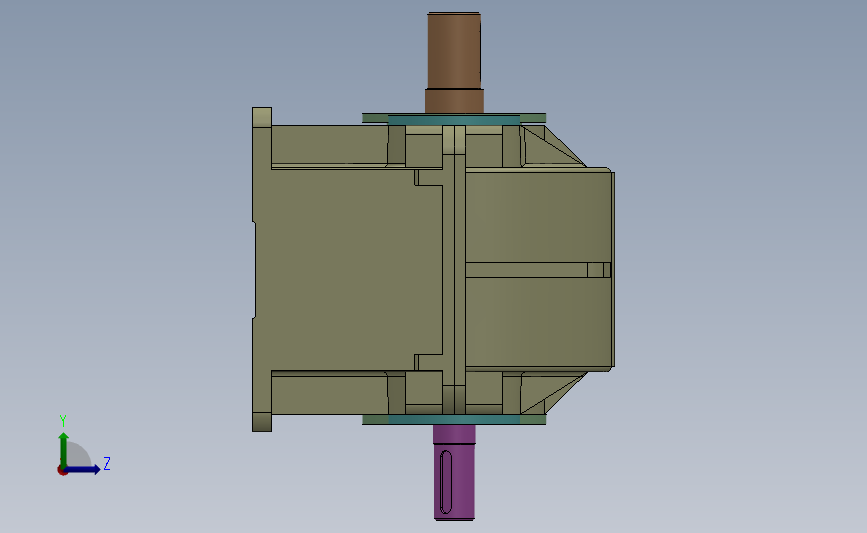This screenshot has height=533, width=867.
Task: Click the keyway slot on purple shaft
Action: (x=446, y=482)
